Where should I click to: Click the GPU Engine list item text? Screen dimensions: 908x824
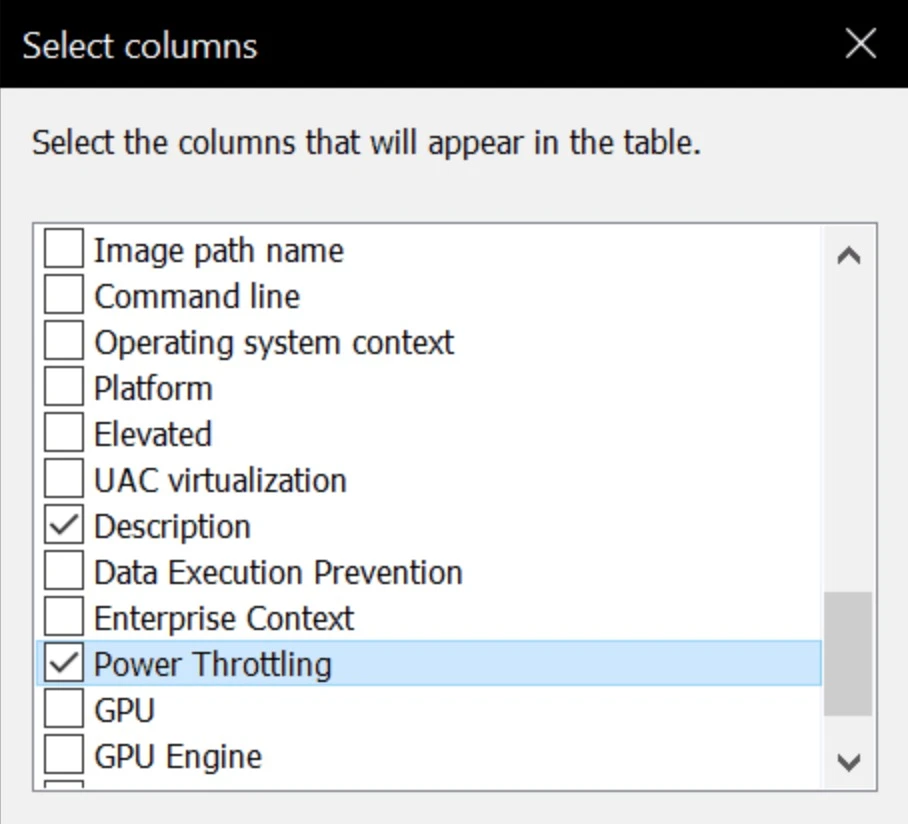(x=178, y=756)
